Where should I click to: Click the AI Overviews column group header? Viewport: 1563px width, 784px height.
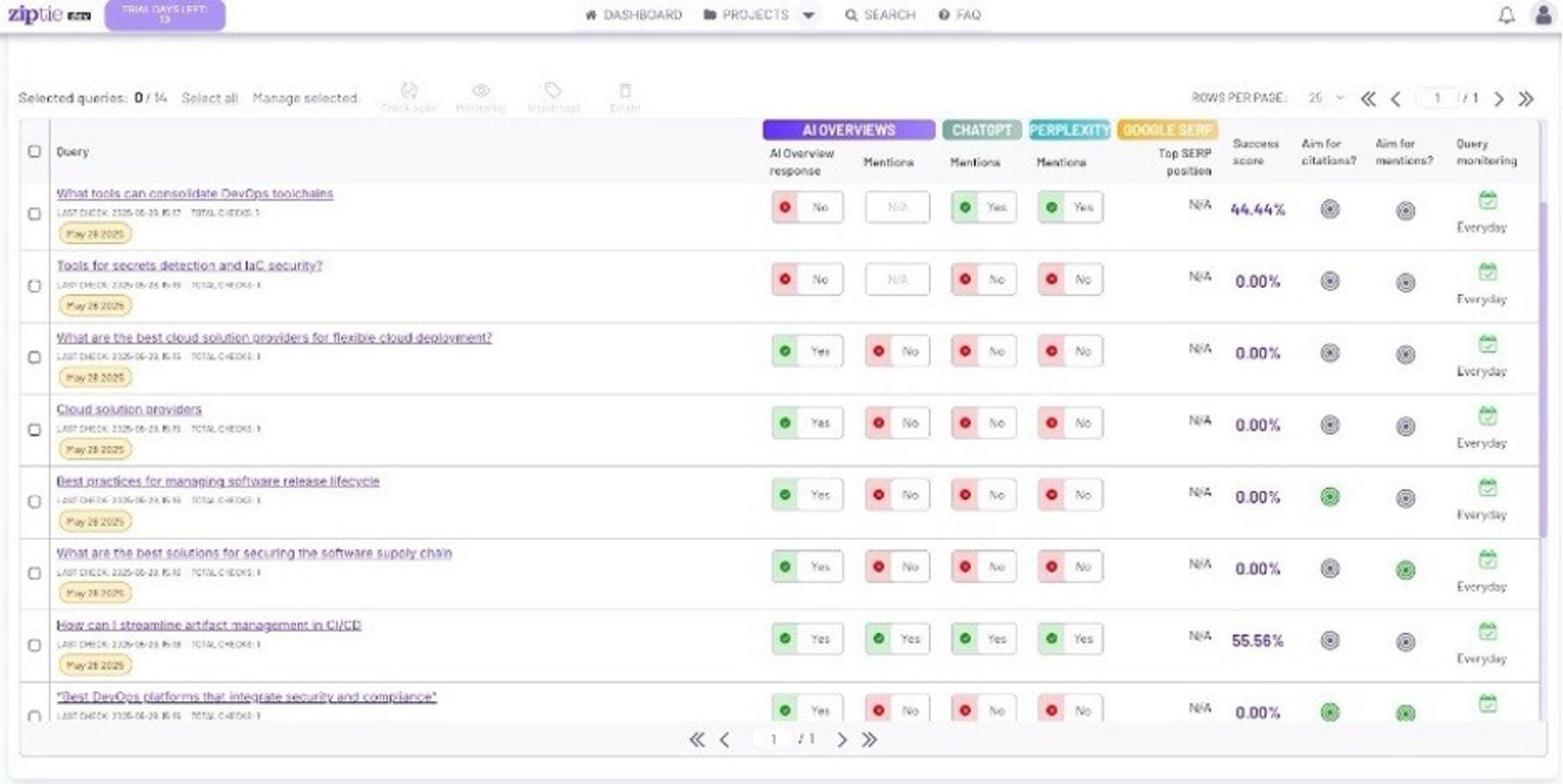click(x=848, y=130)
